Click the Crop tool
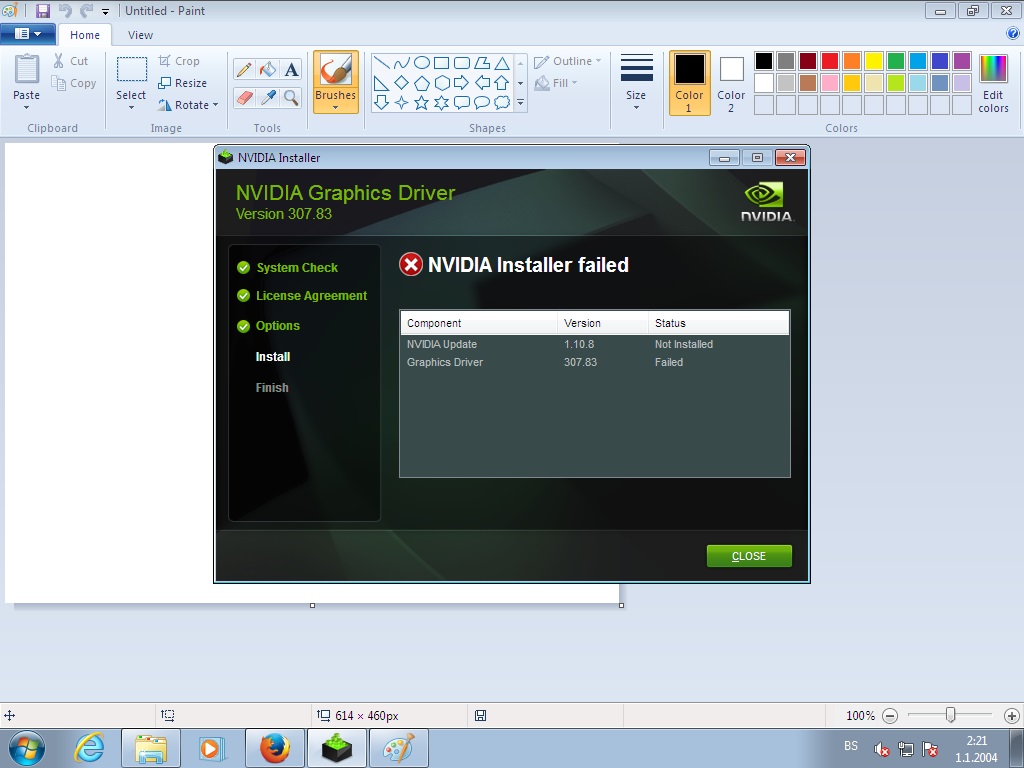This screenshot has height=768, width=1024. (x=179, y=61)
